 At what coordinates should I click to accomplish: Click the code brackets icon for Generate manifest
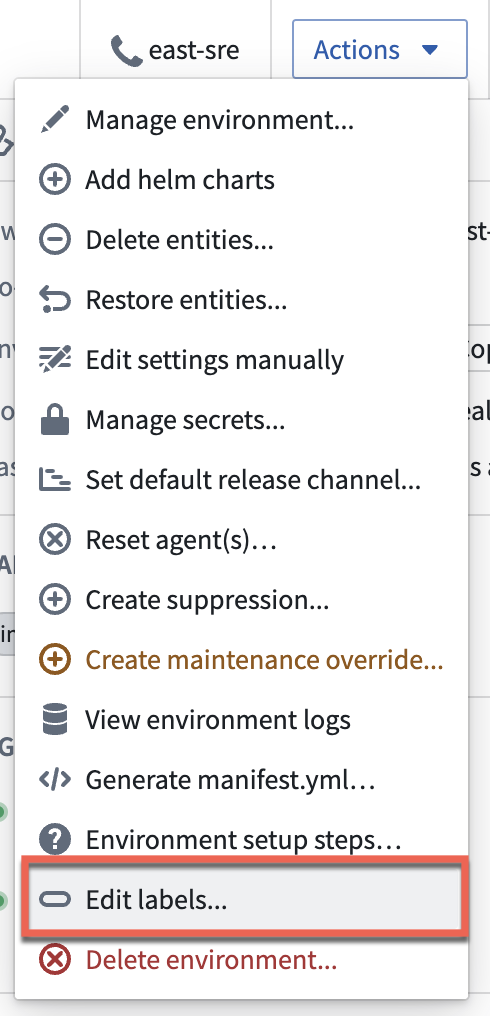point(55,780)
